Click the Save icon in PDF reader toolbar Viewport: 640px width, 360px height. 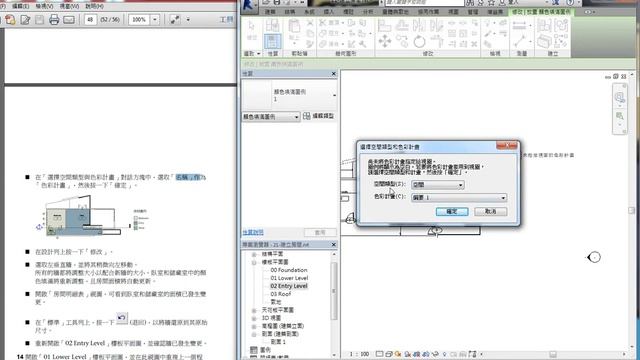point(40,19)
